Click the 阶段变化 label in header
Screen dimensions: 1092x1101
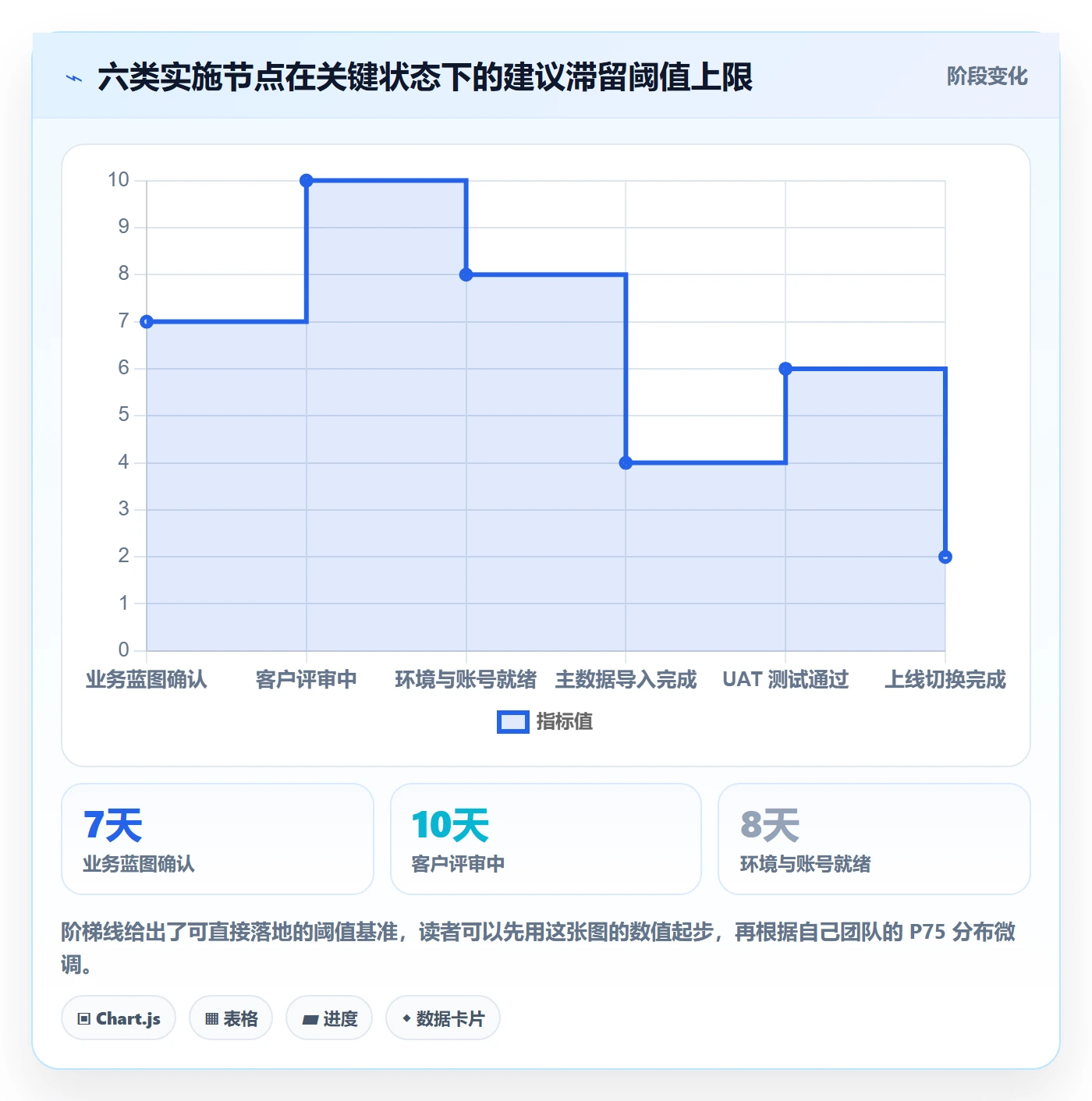[x=987, y=76]
